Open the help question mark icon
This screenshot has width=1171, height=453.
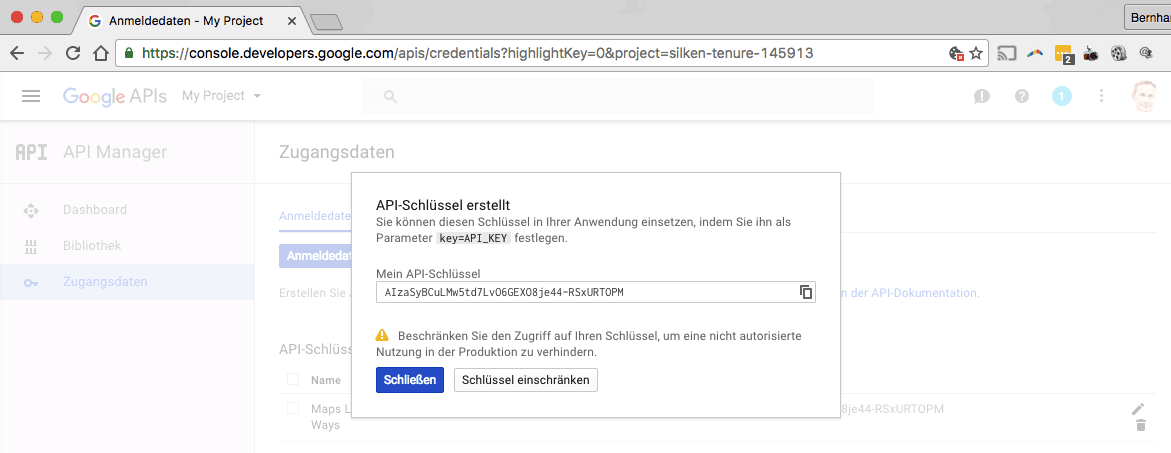coord(1022,96)
